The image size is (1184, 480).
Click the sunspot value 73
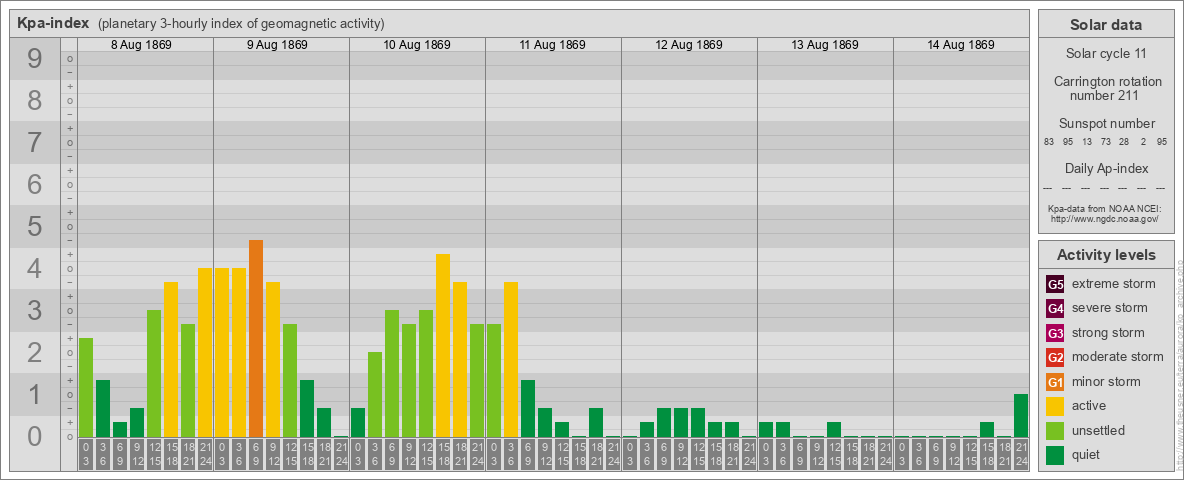tap(1105, 142)
